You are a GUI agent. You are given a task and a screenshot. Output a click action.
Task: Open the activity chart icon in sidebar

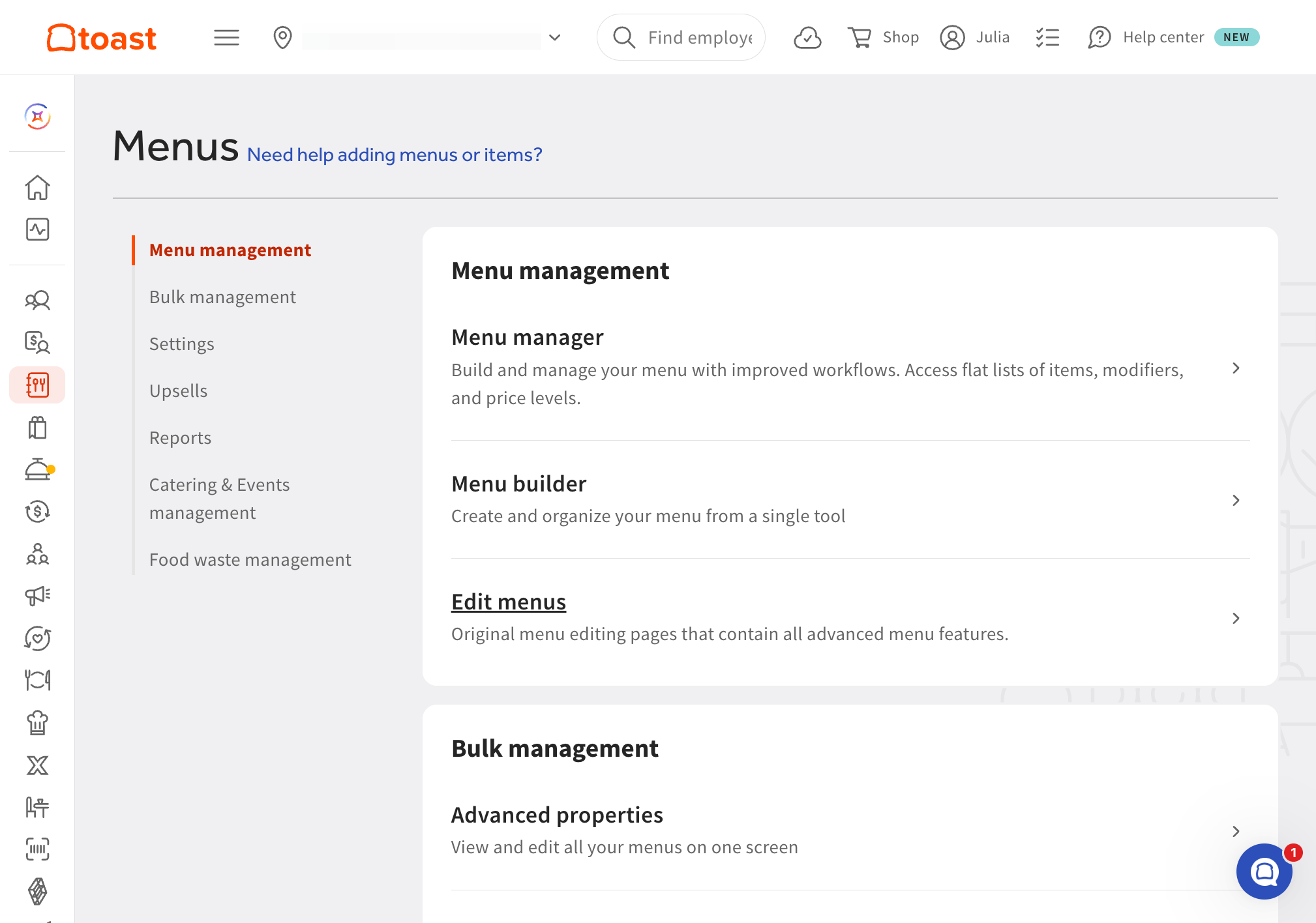click(x=38, y=229)
